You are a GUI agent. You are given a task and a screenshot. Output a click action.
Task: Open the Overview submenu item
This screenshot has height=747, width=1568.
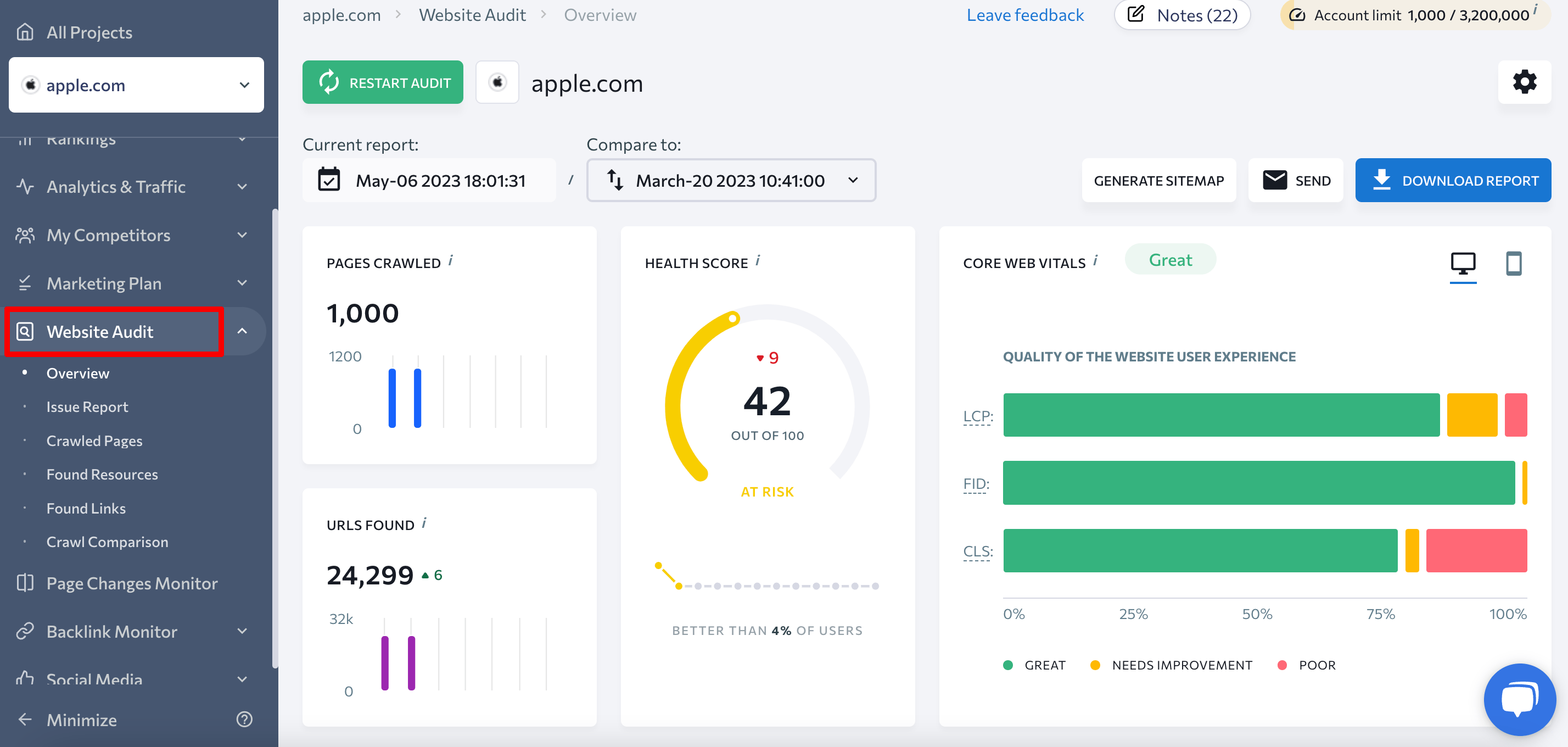(78, 373)
